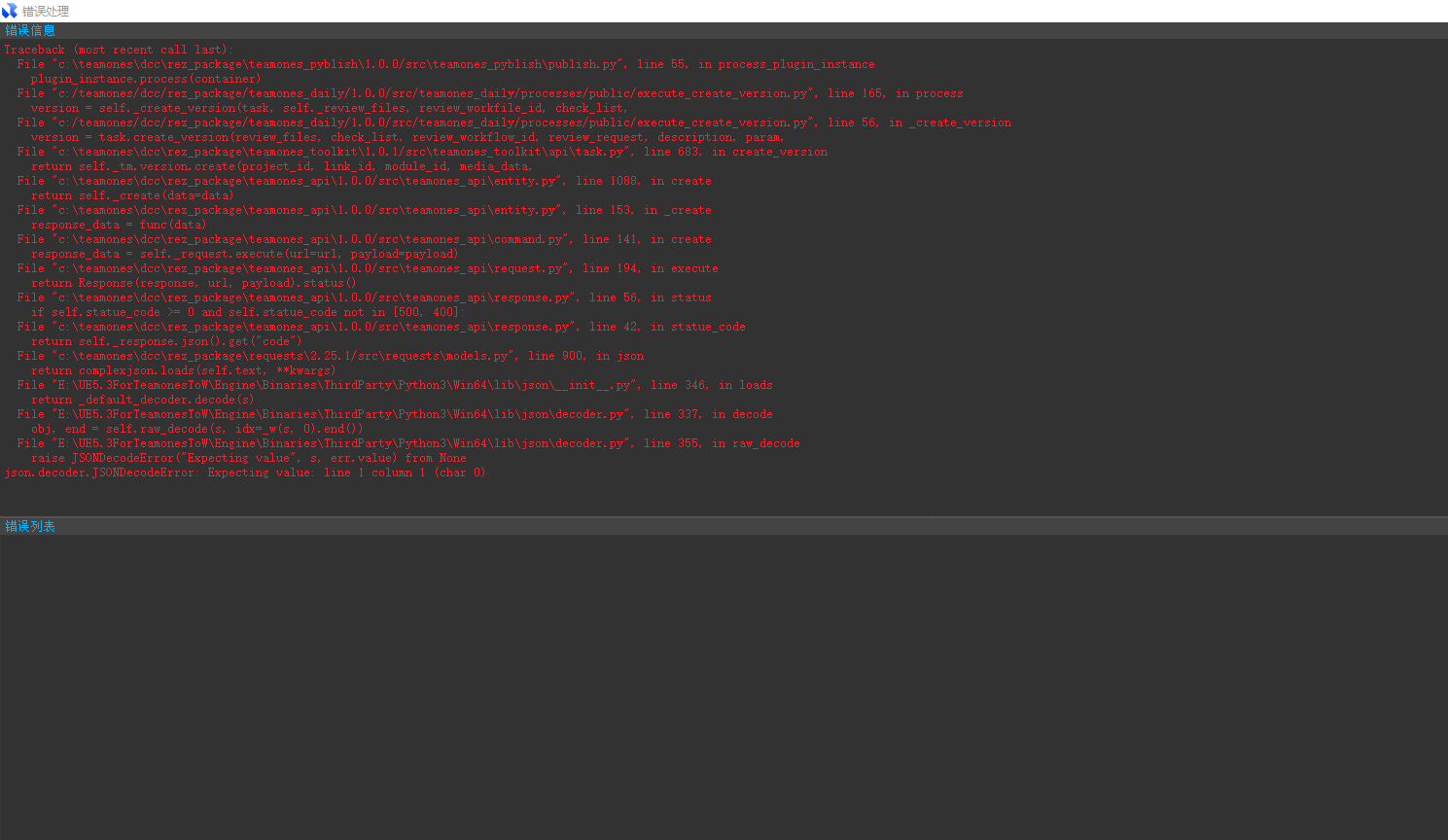Click the json __init__.py line 346 entry
This screenshot has width=1448, height=840.
(394, 385)
